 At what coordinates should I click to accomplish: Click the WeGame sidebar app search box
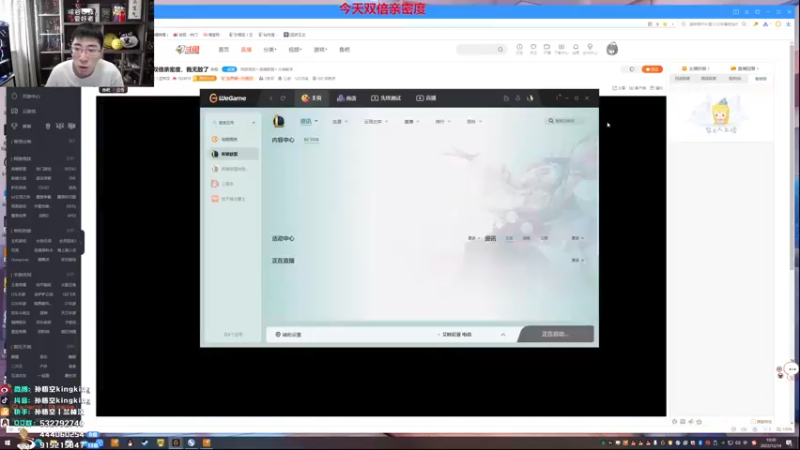point(230,122)
